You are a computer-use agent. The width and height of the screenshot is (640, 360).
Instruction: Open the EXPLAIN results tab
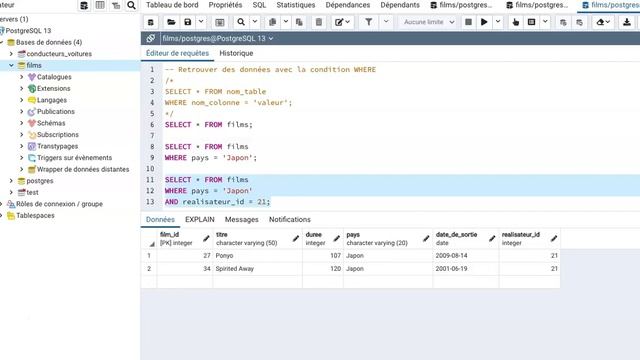pyautogui.click(x=200, y=219)
